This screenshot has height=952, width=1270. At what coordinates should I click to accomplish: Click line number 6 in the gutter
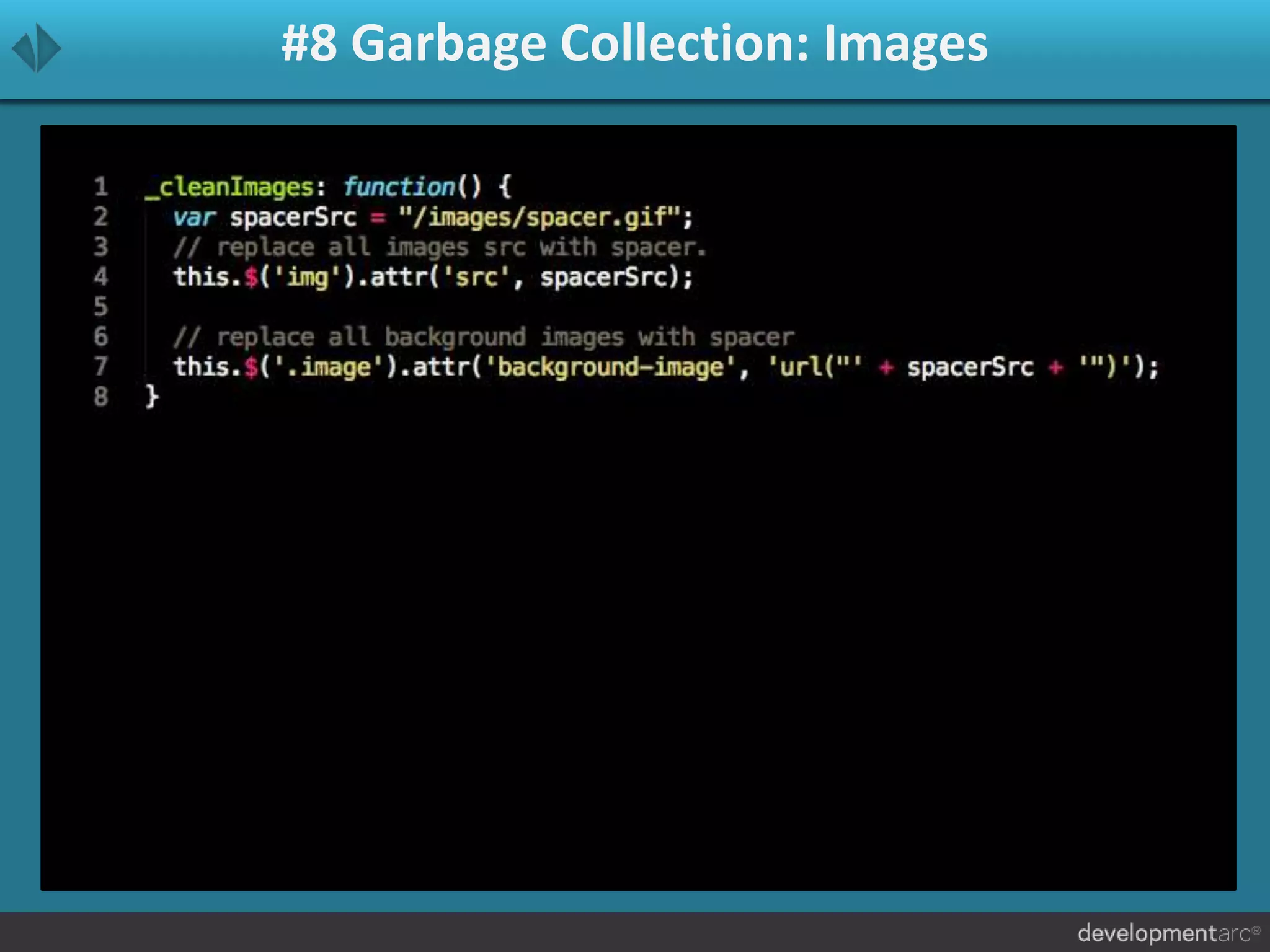pos(101,337)
